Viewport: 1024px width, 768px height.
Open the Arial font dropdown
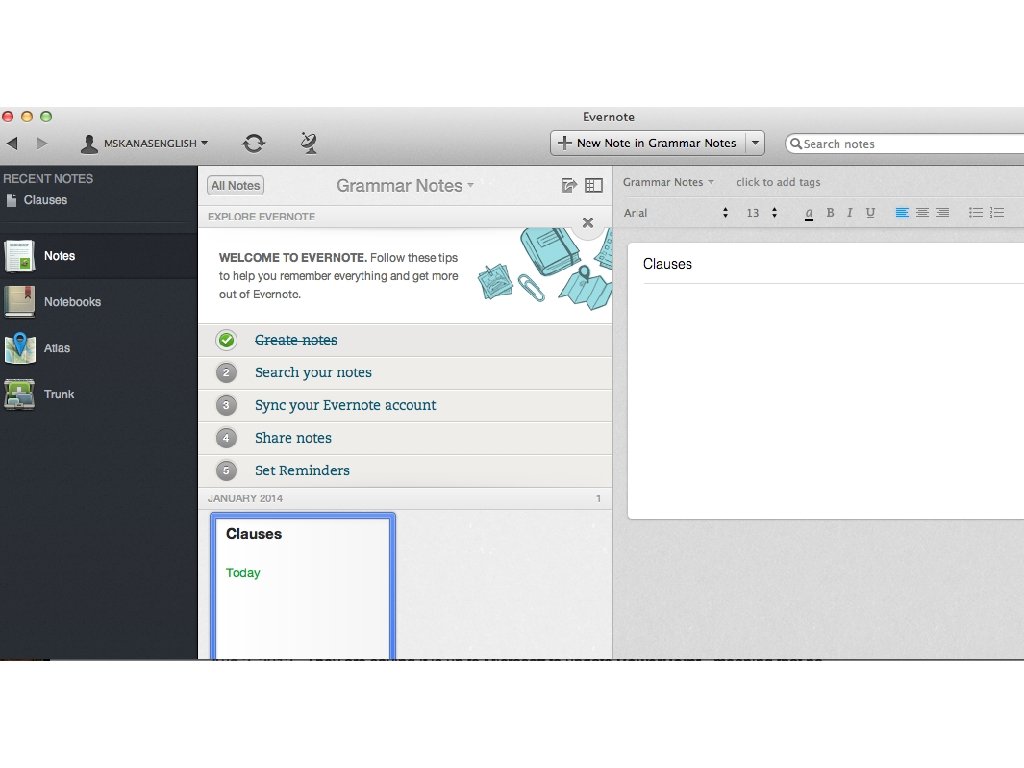click(x=676, y=213)
